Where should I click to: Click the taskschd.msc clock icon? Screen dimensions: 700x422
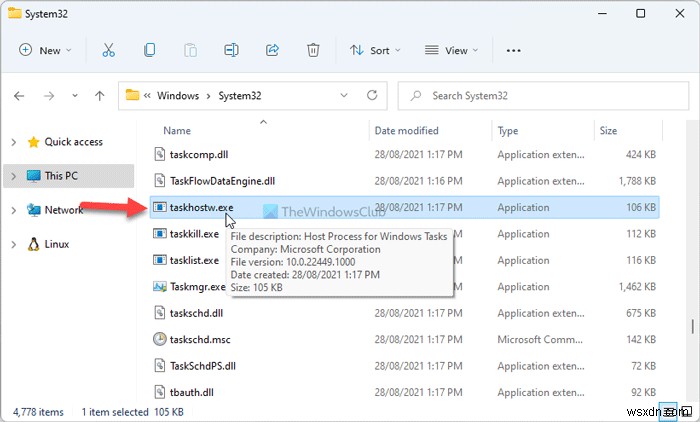pyautogui.click(x=159, y=339)
